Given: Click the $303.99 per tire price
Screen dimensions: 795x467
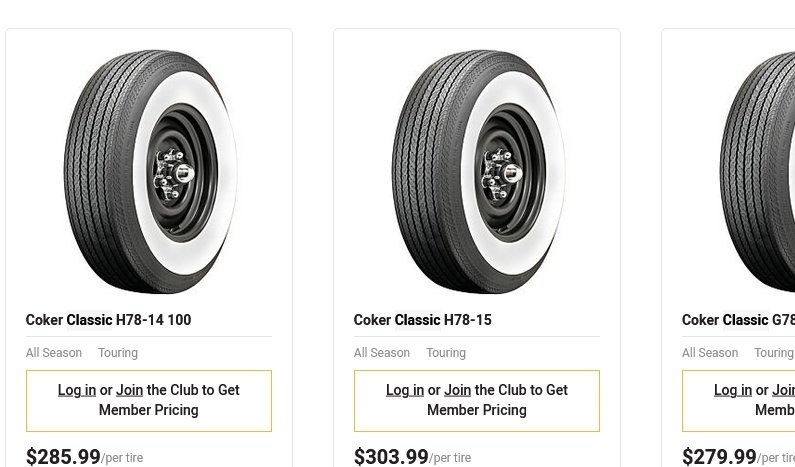Looking at the screenshot, I should [x=391, y=457].
